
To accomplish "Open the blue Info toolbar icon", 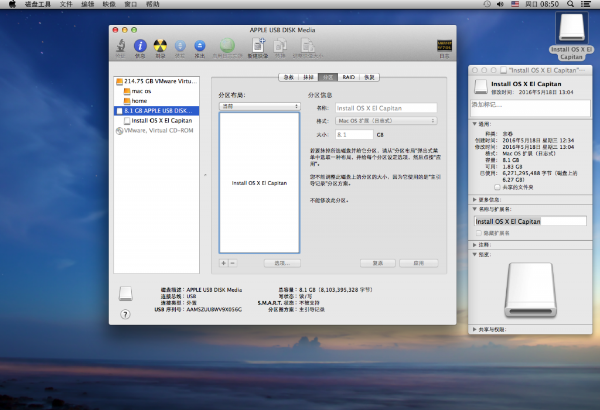I will pyautogui.click(x=140, y=46).
